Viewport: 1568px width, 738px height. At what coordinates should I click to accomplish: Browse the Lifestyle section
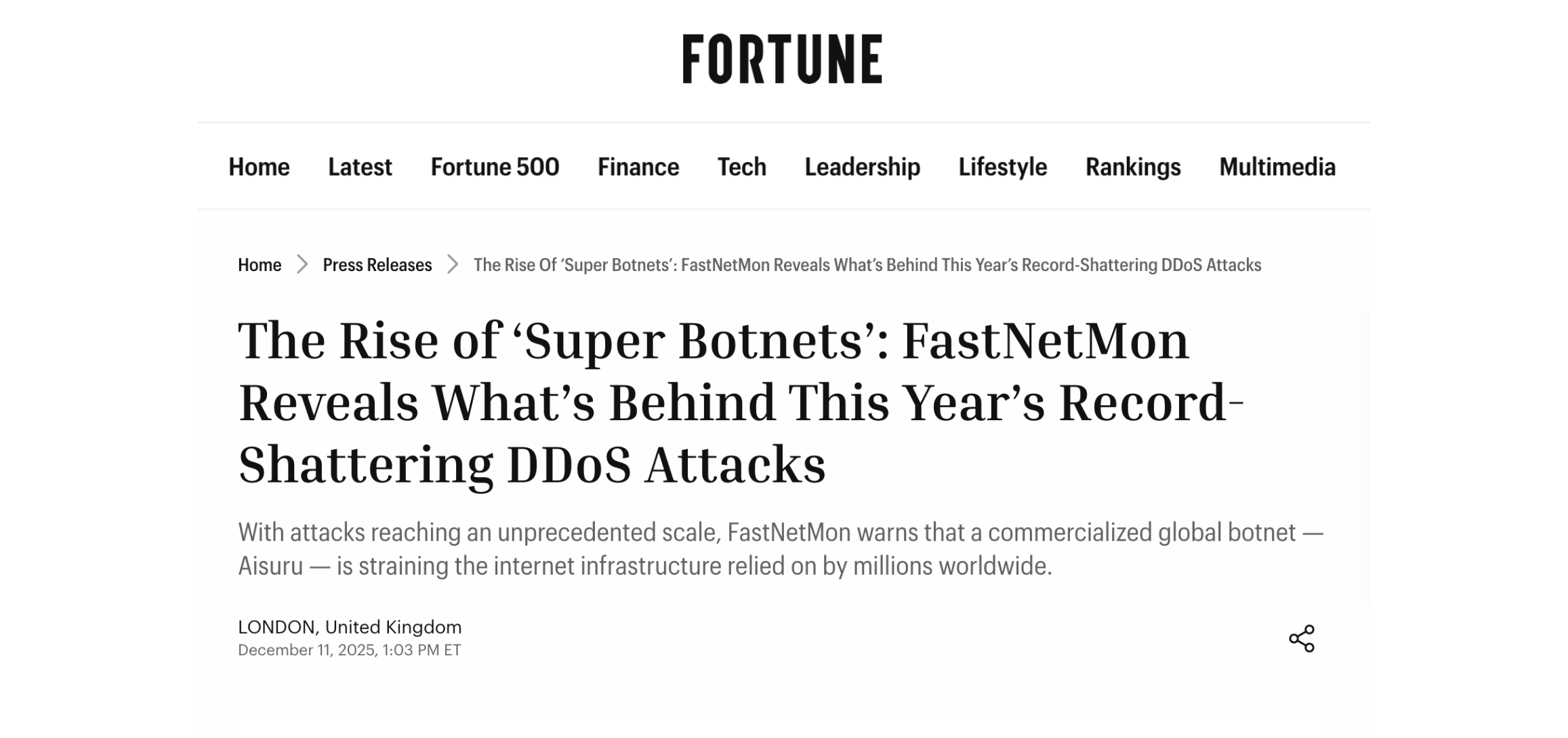point(1002,167)
